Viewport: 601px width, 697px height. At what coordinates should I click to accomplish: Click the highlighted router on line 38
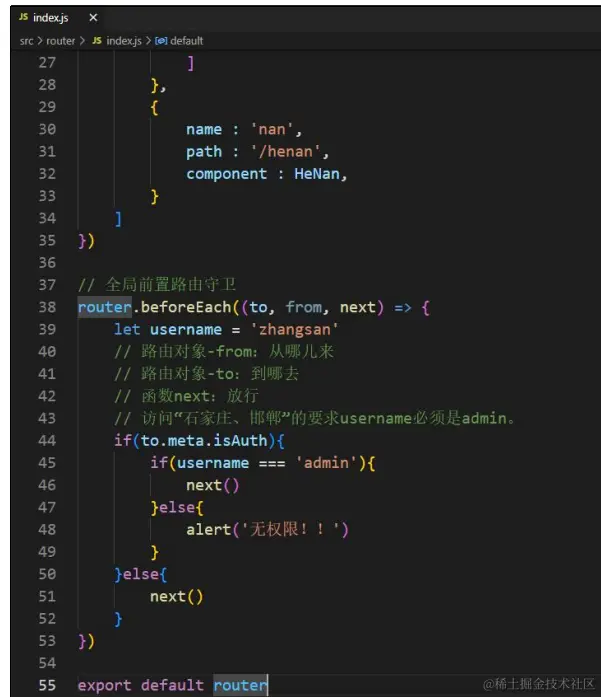104,307
